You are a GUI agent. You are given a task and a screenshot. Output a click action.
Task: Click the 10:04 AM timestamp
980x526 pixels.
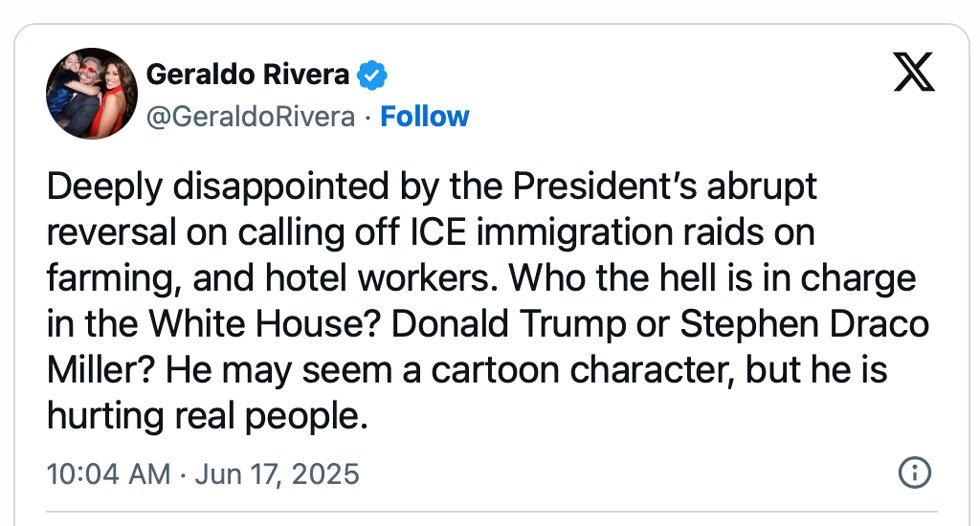[109, 474]
